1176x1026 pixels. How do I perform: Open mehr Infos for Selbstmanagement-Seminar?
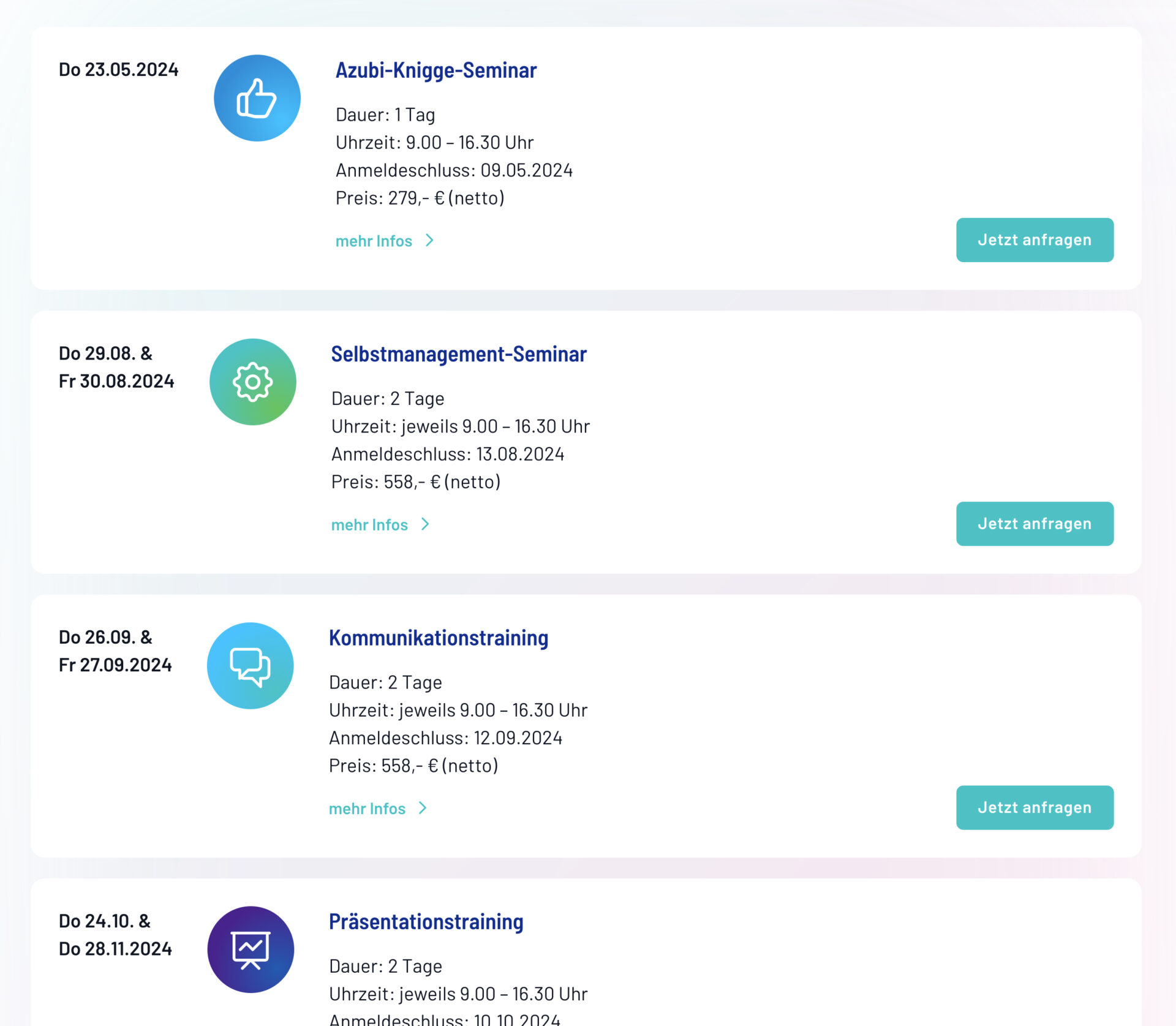coord(369,525)
